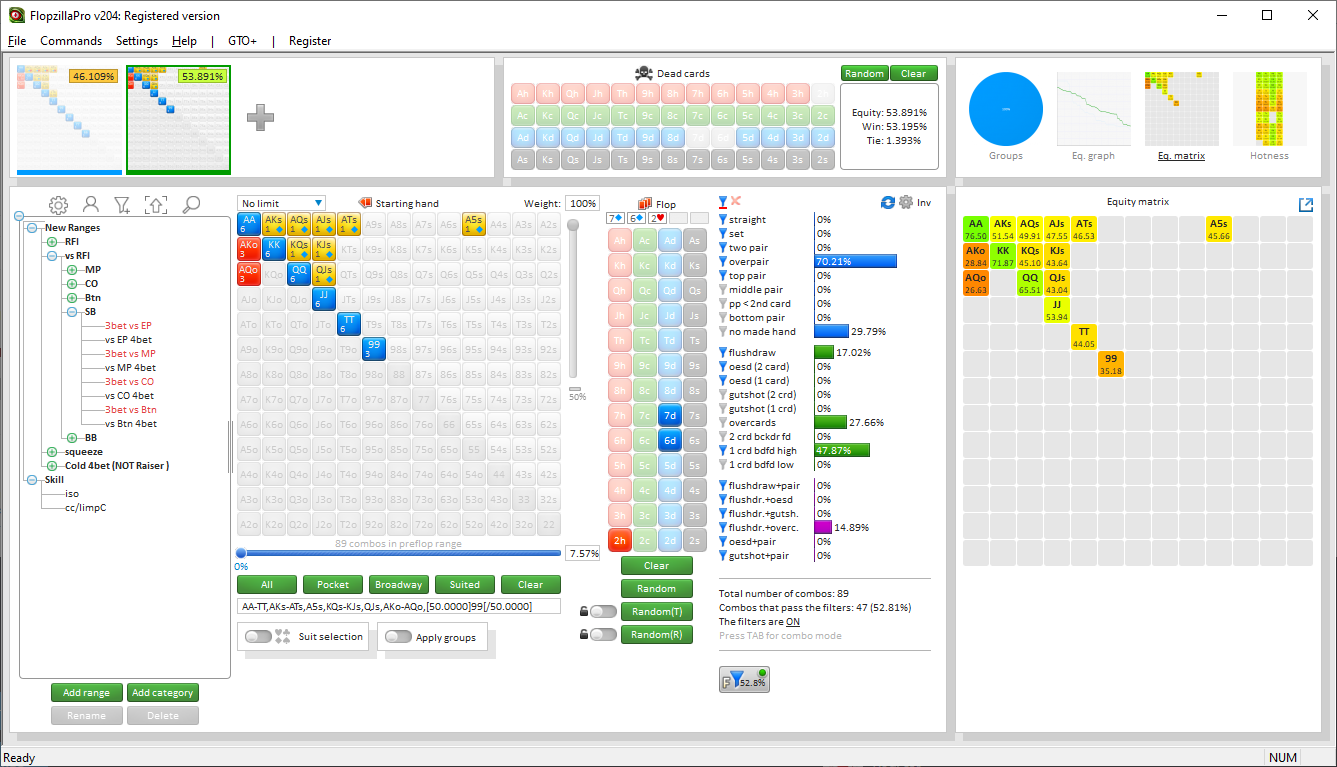This screenshot has width=1337, height=767.
Task: Open the No limit game type dropdown
Action: 281,203
